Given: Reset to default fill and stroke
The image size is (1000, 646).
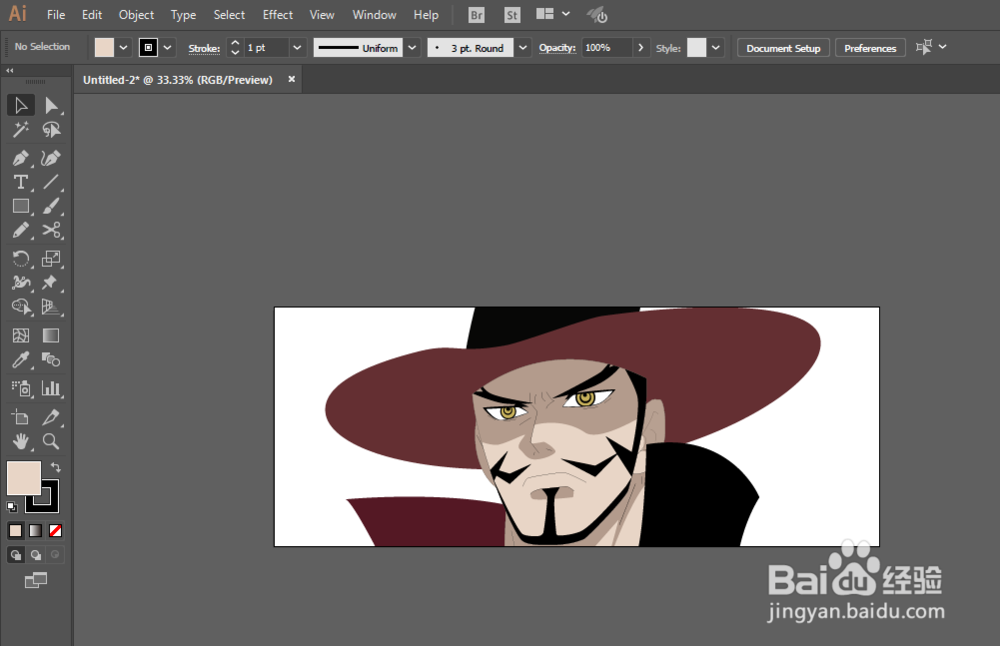Looking at the screenshot, I should click(11, 507).
